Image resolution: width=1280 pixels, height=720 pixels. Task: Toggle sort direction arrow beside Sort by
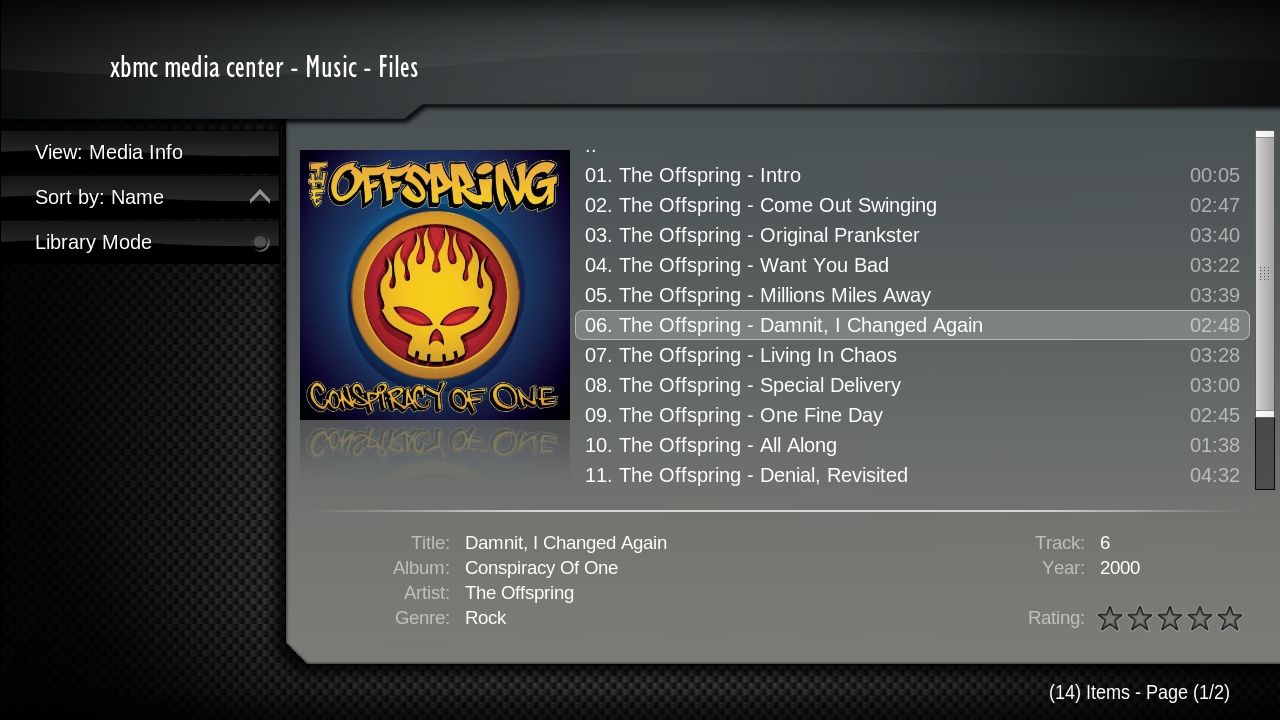point(260,197)
